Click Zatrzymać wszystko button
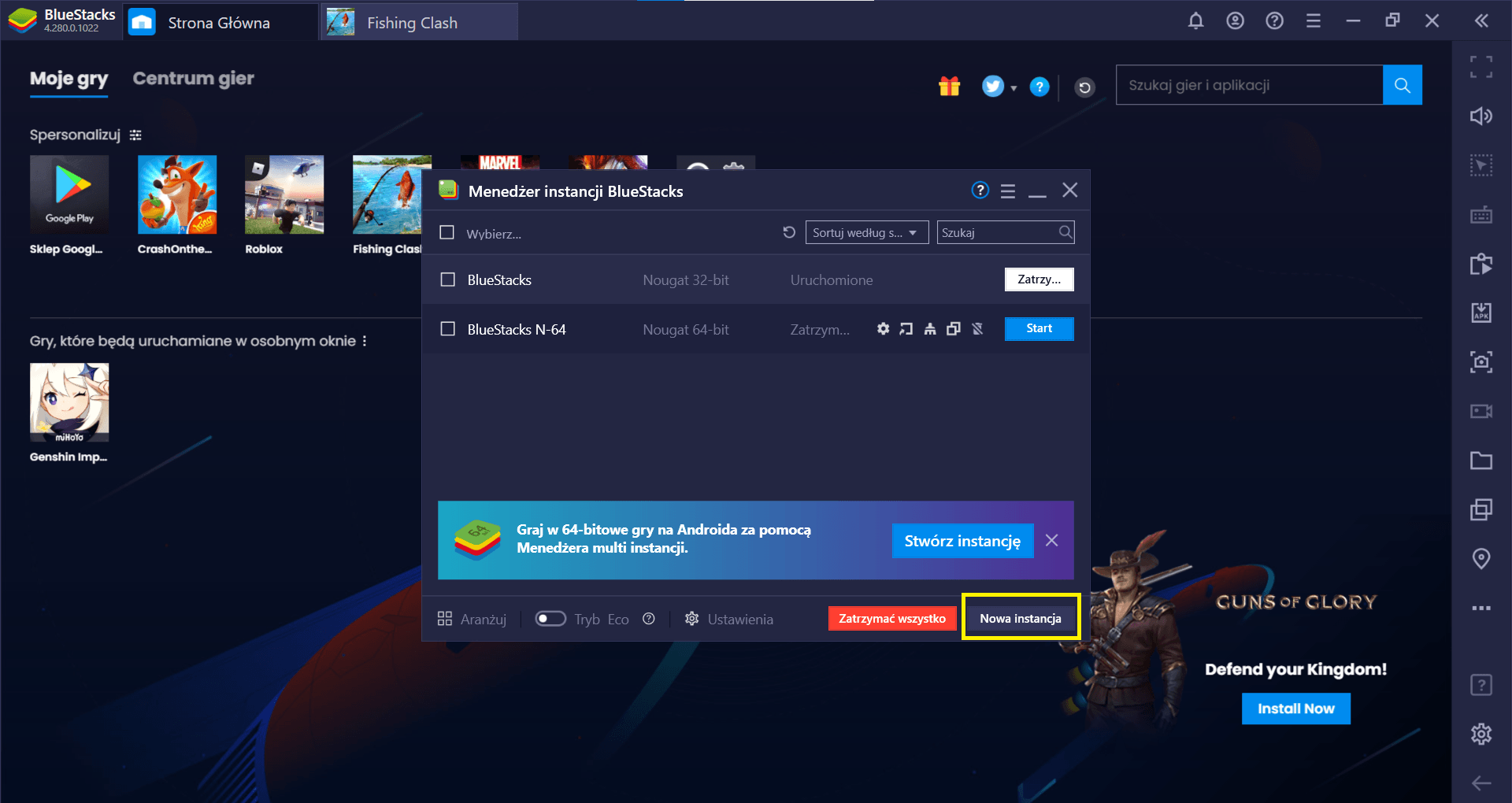The height and width of the screenshot is (803, 1512). (892, 619)
